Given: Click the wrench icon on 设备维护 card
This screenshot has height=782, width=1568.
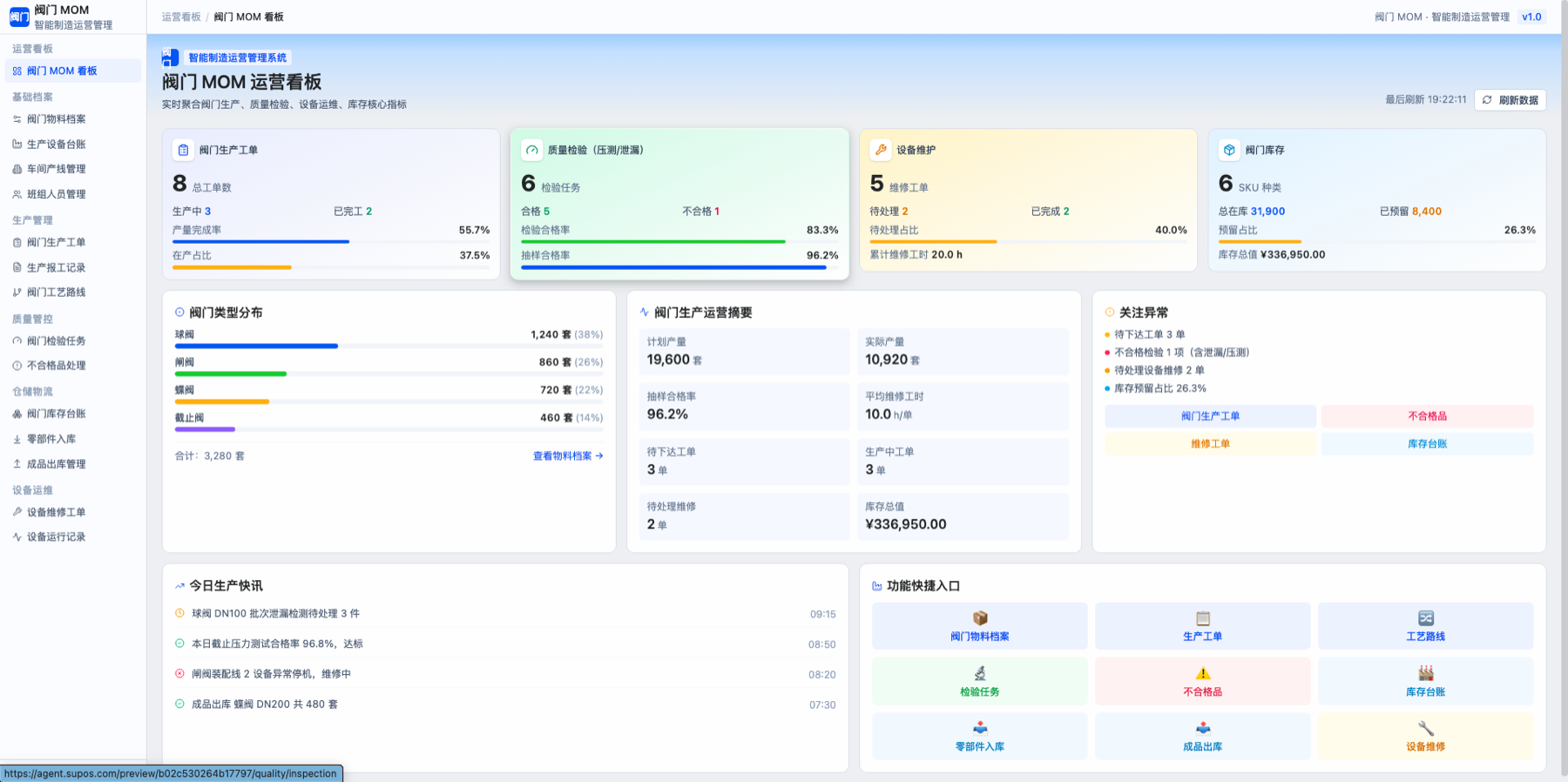Looking at the screenshot, I should pos(881,150).
